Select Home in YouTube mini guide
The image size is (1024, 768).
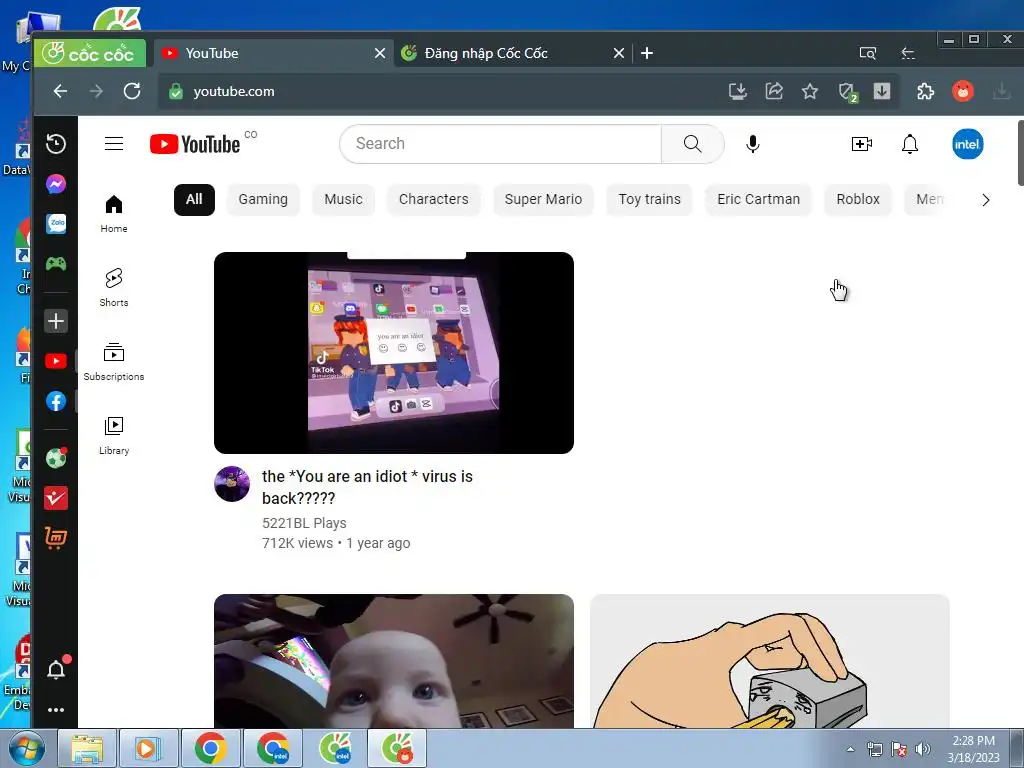click(x=114, y=214)
